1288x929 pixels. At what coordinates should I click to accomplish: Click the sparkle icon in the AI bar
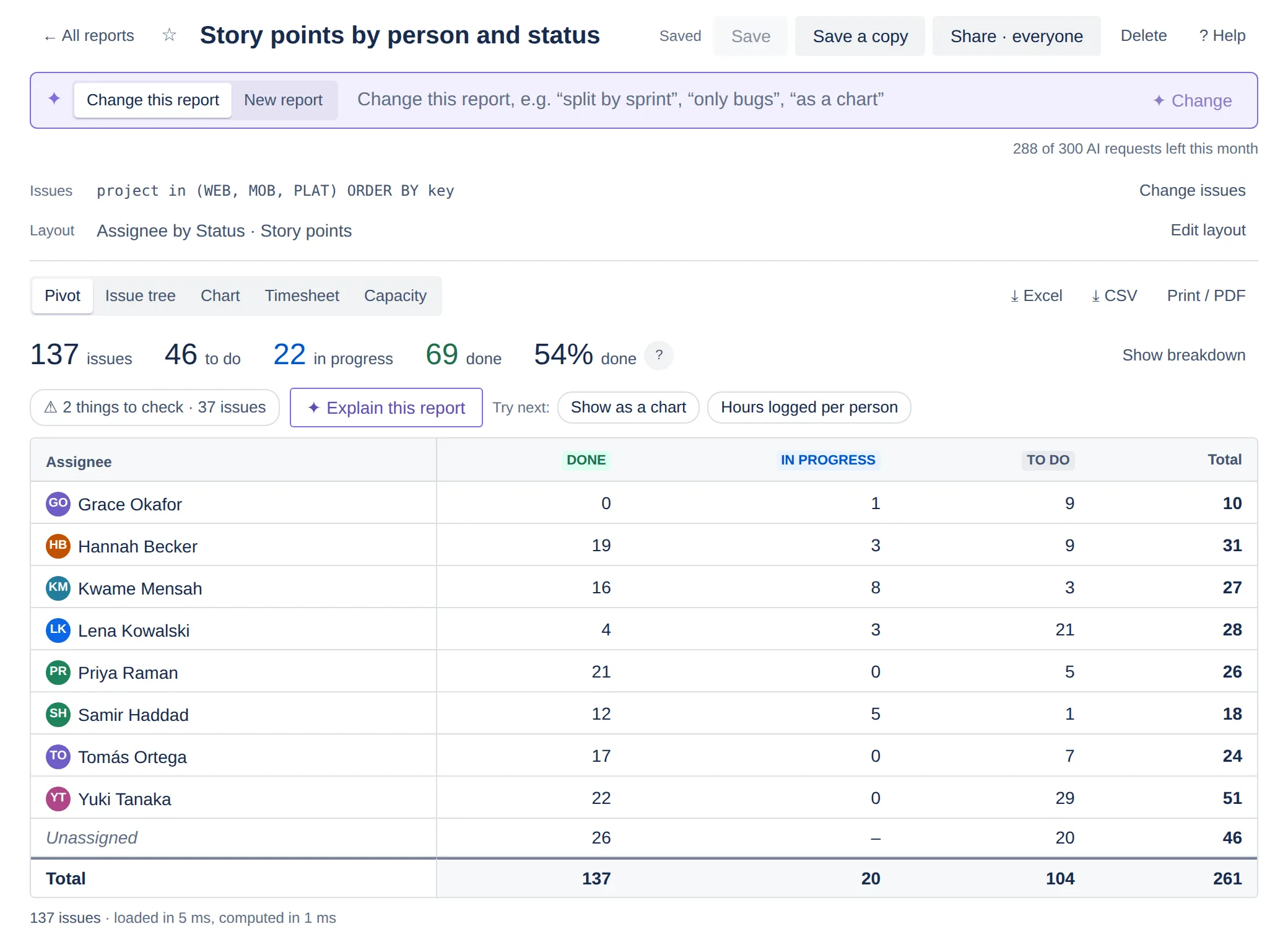[54, 99]
